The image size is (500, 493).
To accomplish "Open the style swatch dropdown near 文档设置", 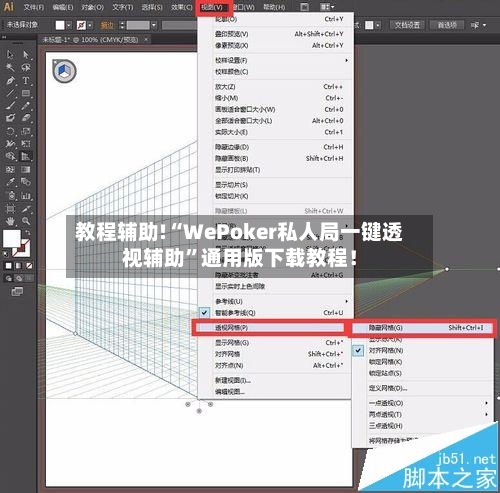I will 378,25.
